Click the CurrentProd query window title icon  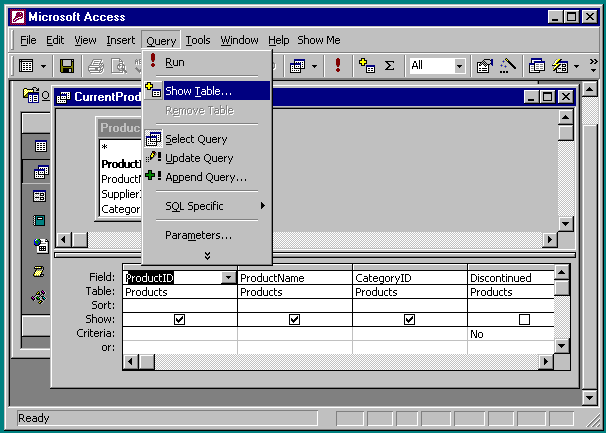click(63, 97)
